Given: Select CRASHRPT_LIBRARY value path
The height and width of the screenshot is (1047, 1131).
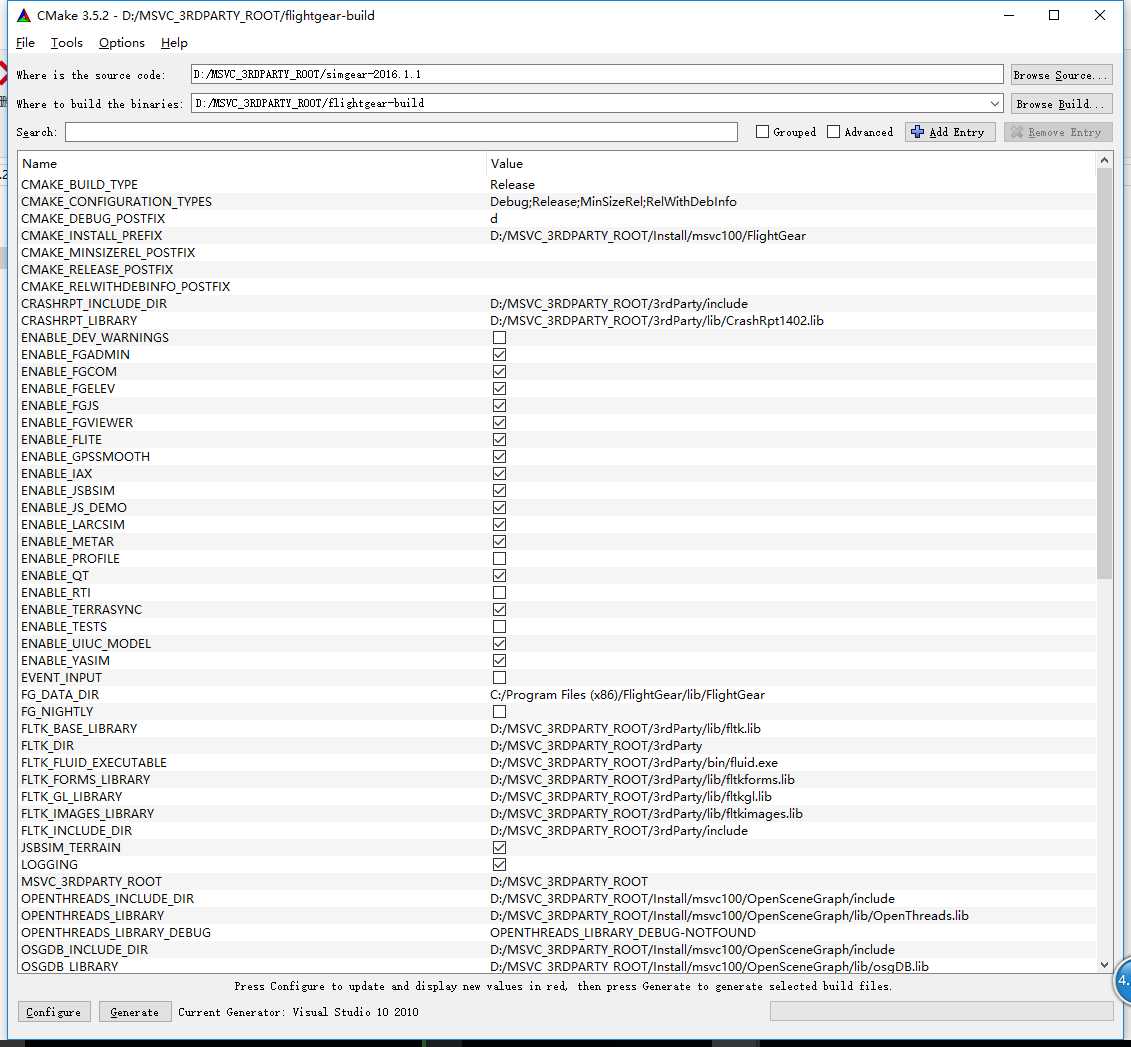Looking at the screenshot, I should tap(656, 321).
